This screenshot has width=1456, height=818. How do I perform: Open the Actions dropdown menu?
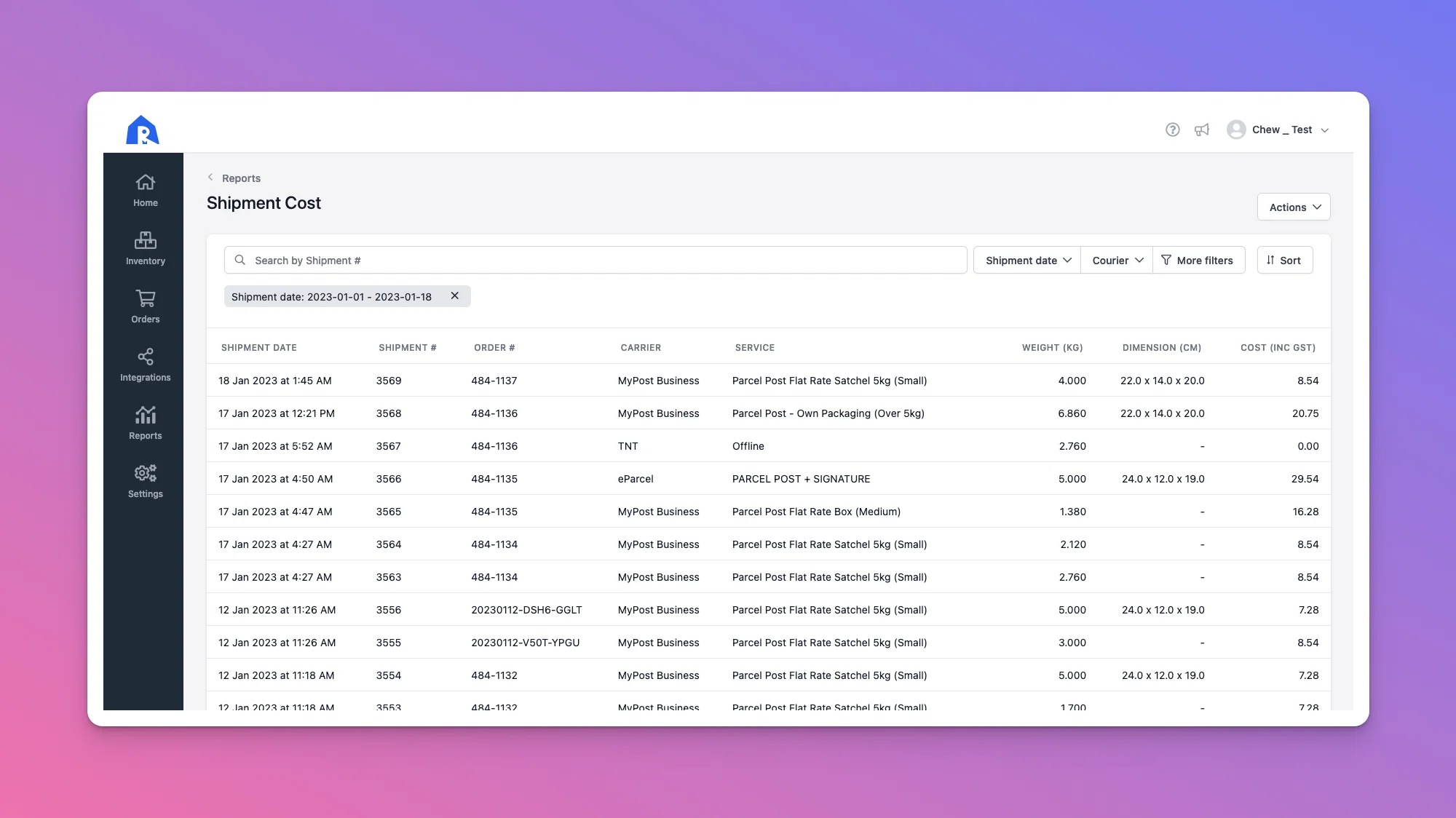click(x=1294, y=207)
